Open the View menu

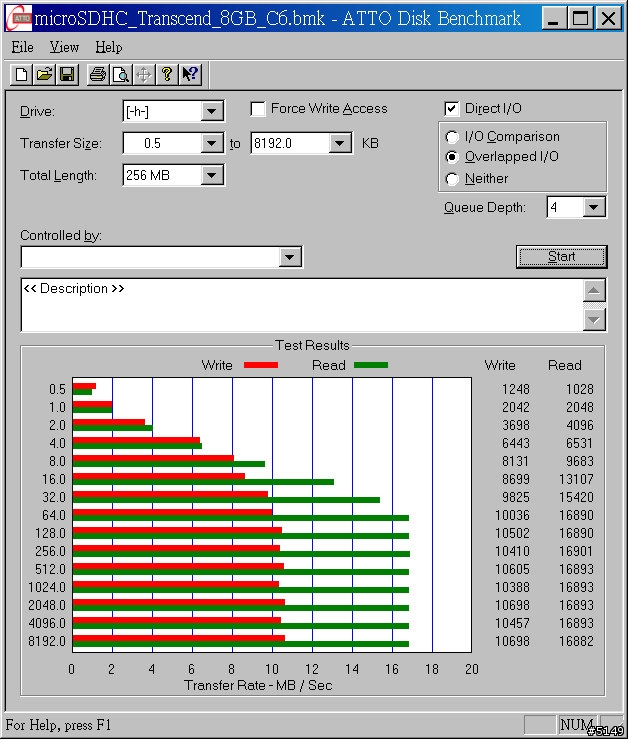pos(64,47)
